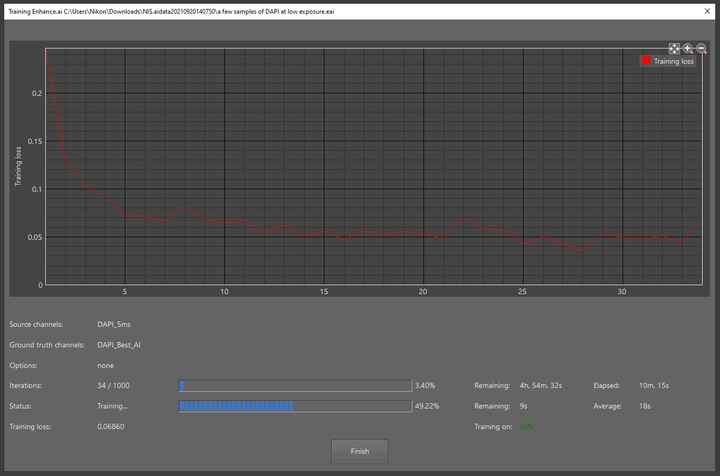Screen dimensions: 720x476
Task: Click the Iterations progress bar
Action: (295, 385)
